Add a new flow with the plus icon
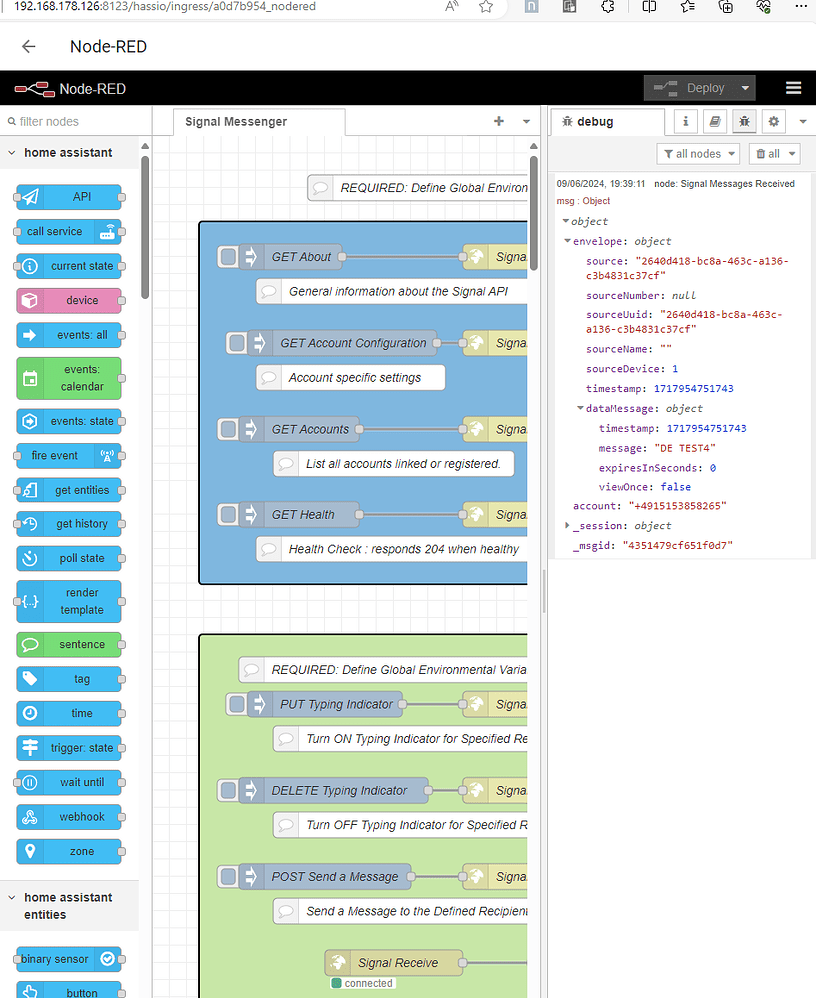The image size is (816, 998). pyautogui.click(x=498, y=120)
